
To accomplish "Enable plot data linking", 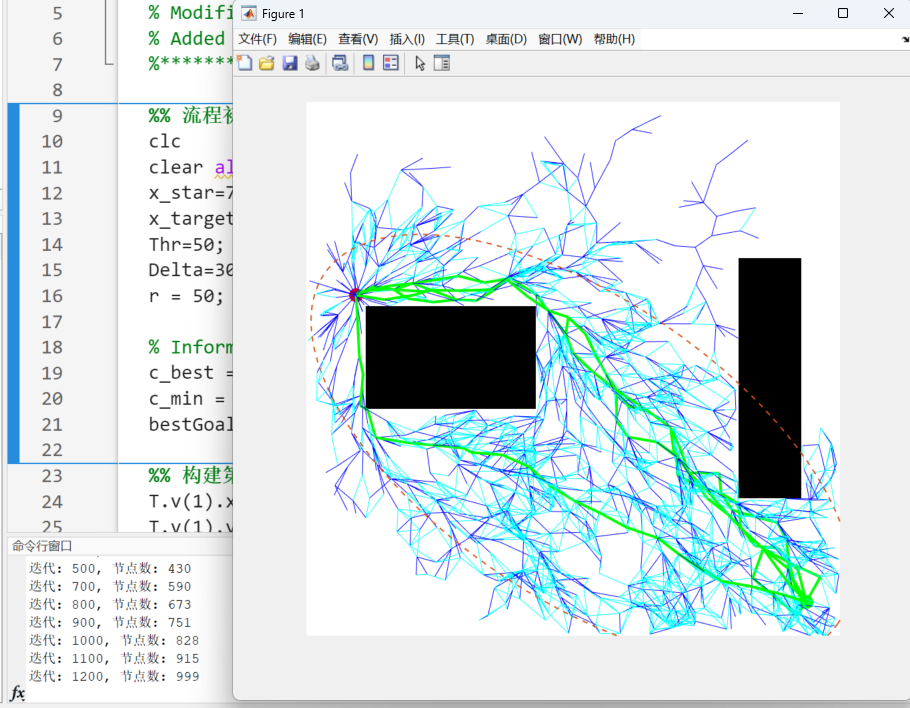I will click(x=340, y=62).
